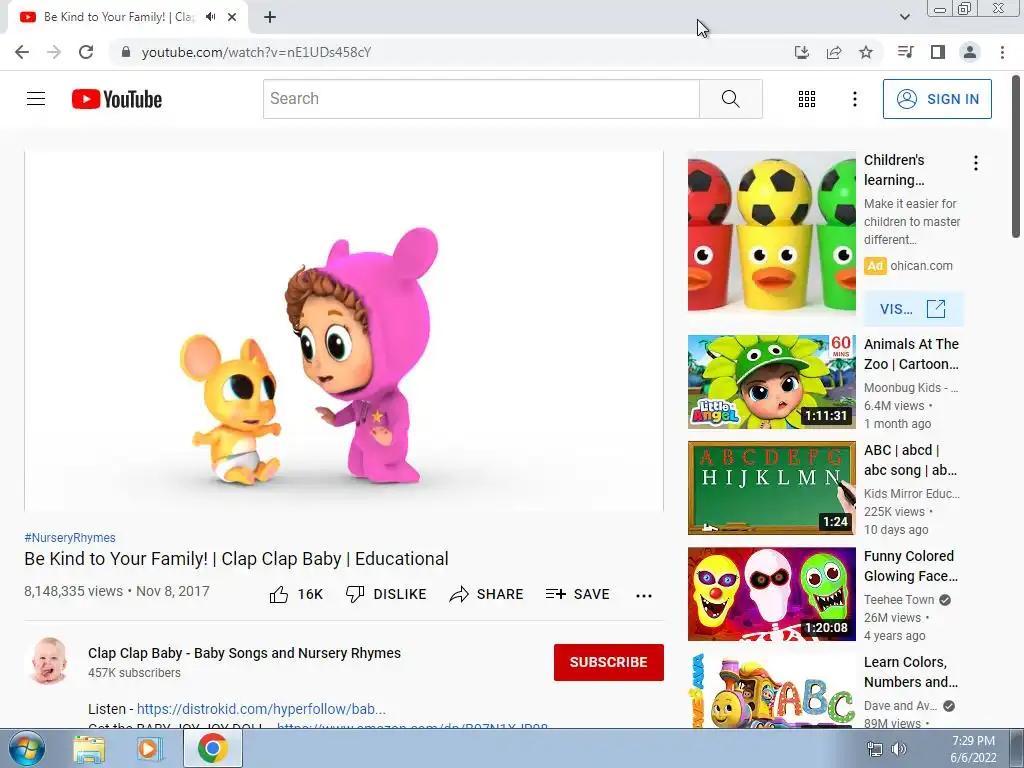The width and height of the screenshot is (1024, 768).
Task: Launch Windows Media Player from taskbar
Action: coord(150,748)
